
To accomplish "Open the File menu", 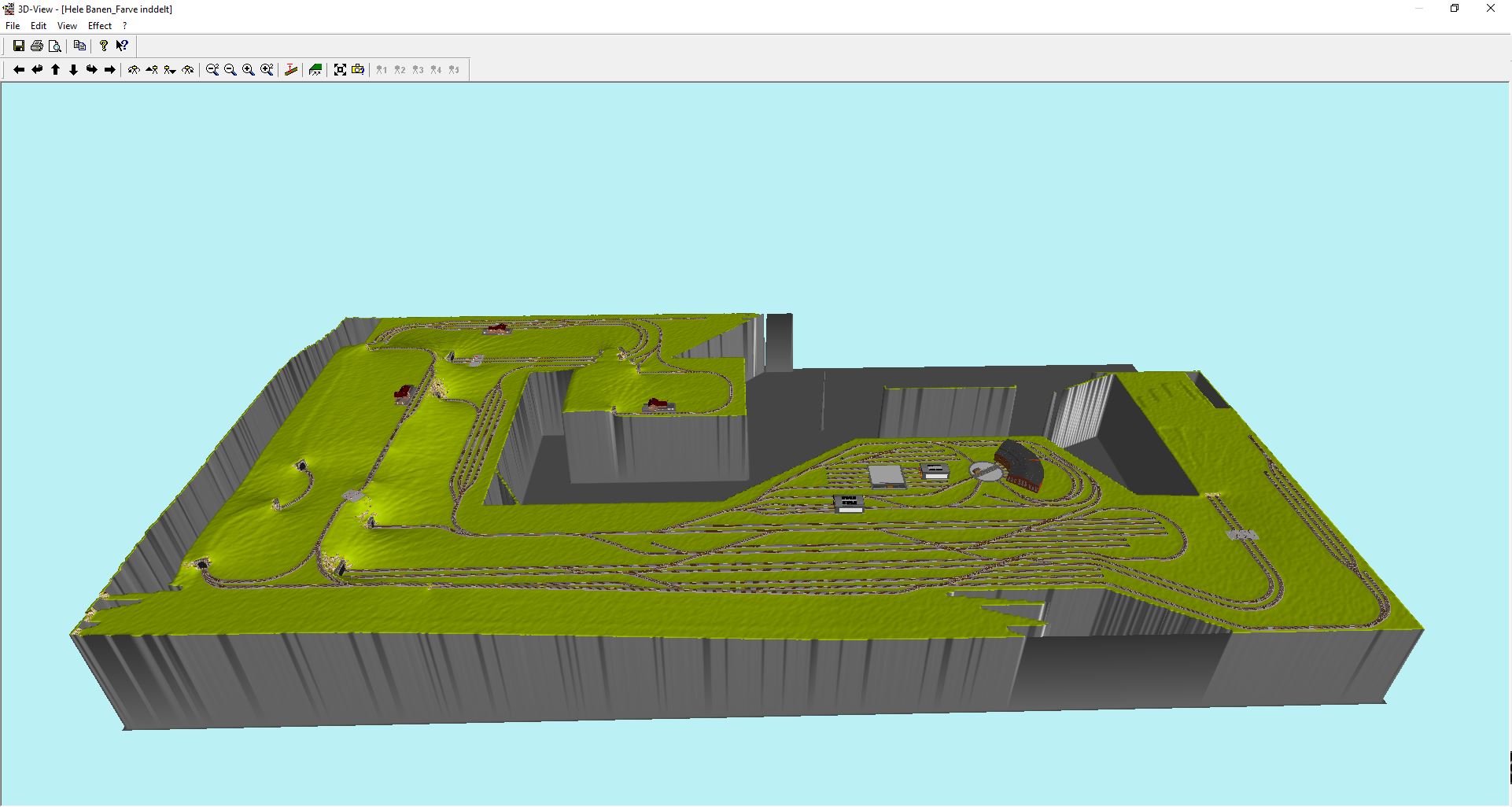I will [13, 26].
